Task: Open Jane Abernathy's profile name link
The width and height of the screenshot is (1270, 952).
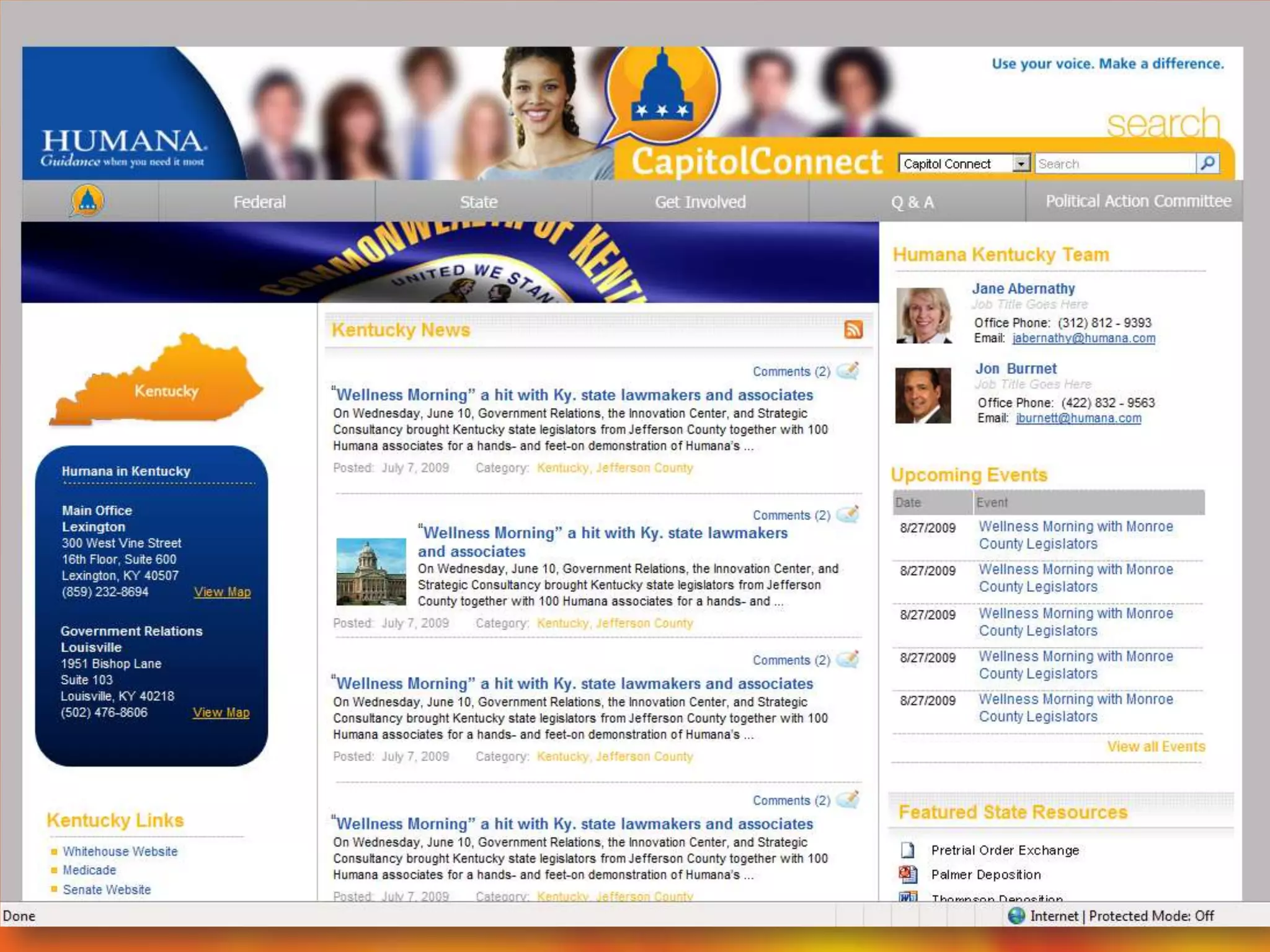Action: [x=1023, y=288]
